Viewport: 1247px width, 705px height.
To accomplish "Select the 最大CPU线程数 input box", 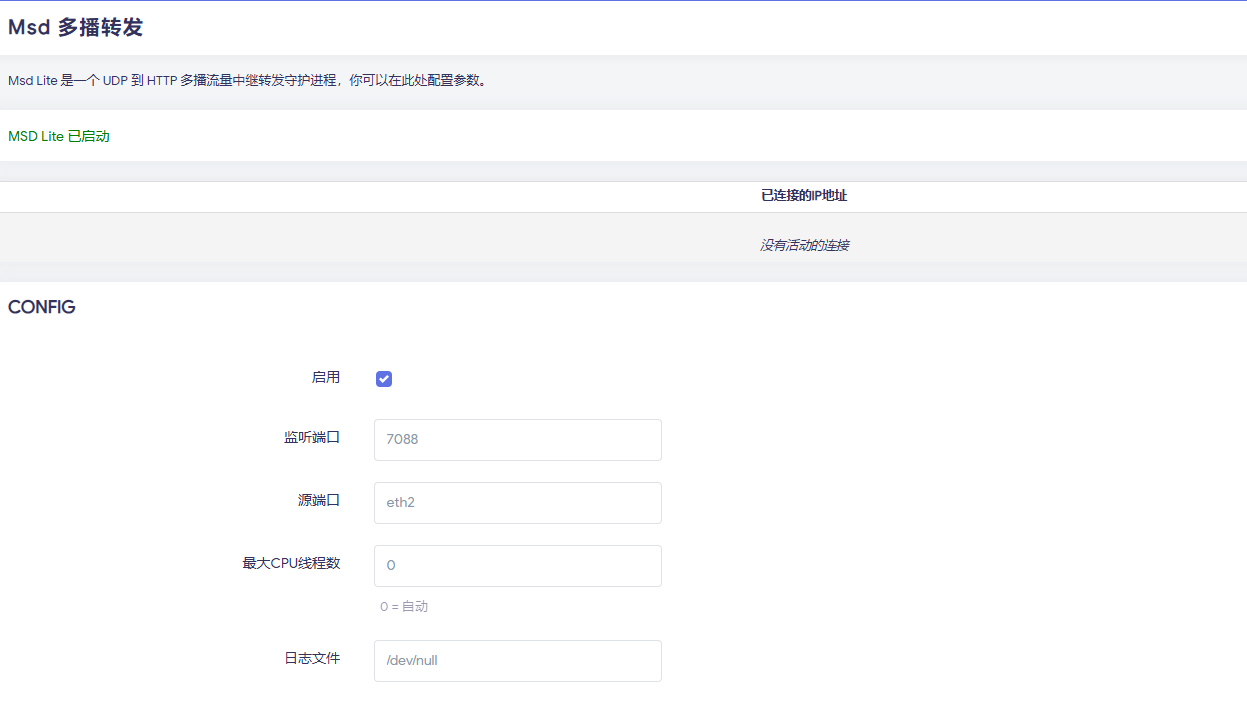I will click(517, 566).
